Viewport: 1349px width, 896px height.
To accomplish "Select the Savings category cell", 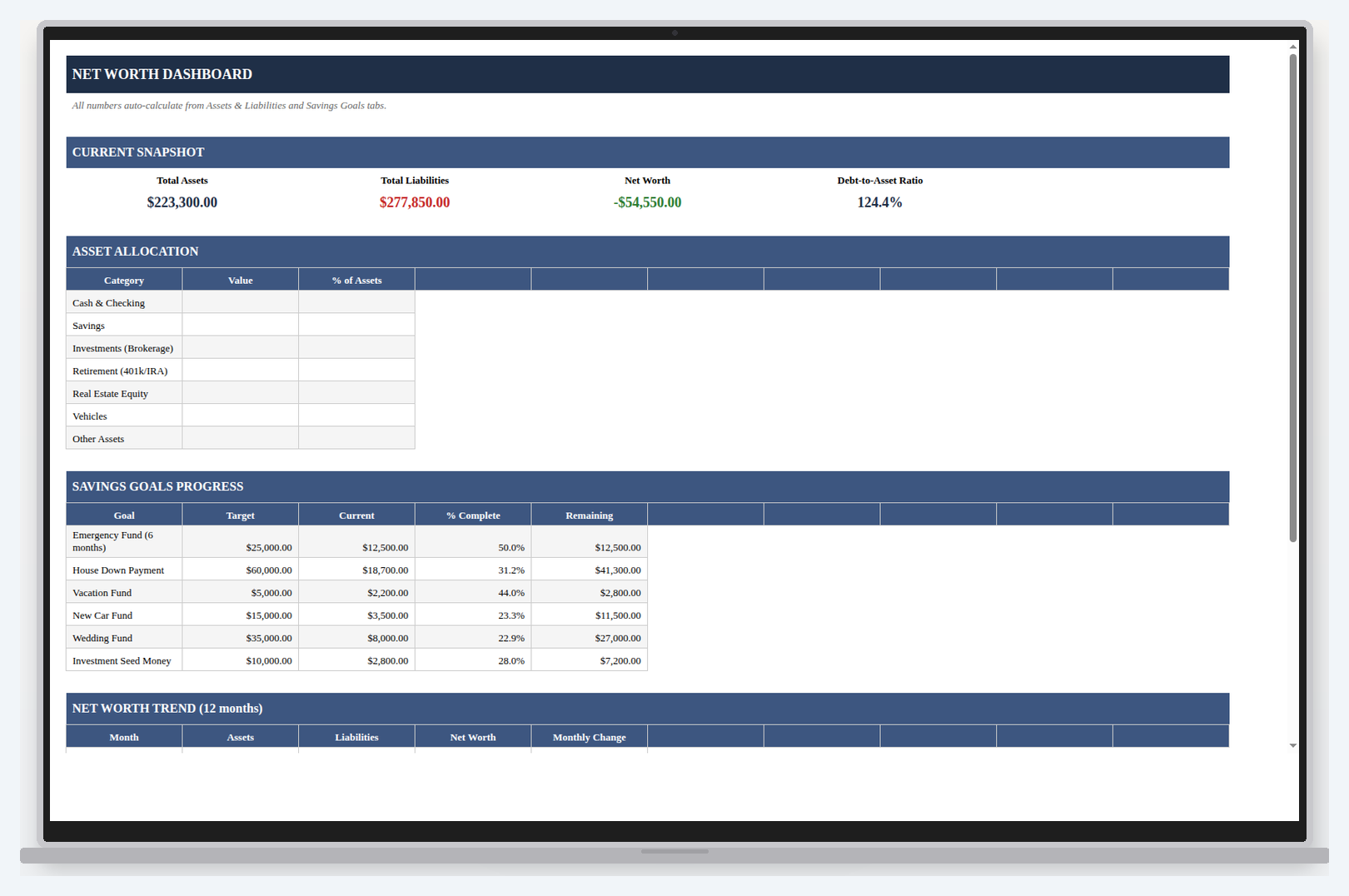I will click(x=124, y=326).
